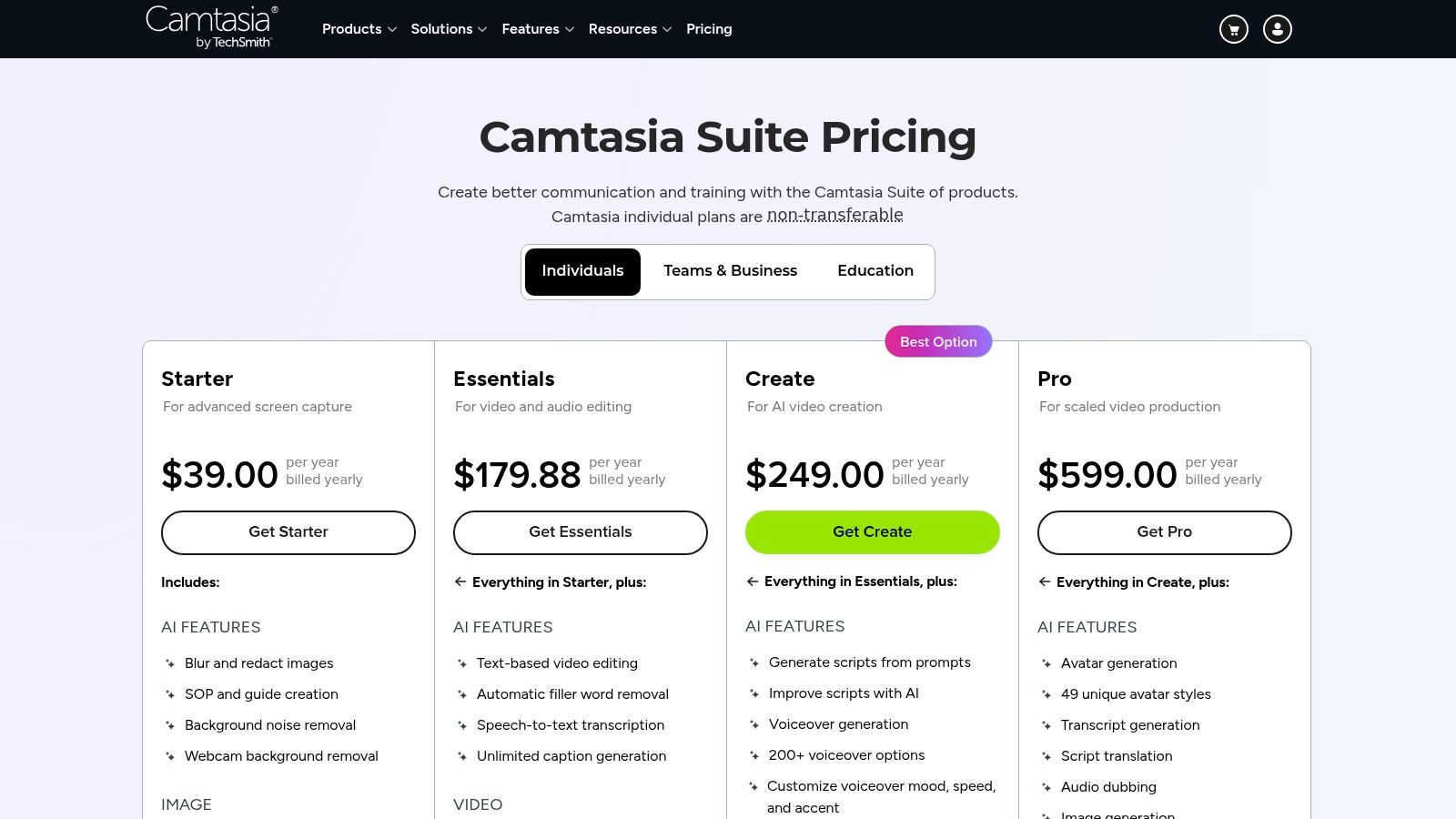Viewport: 1456px width, 819px height.
Task: Select the Individuals tab
Action: [582, 271]
